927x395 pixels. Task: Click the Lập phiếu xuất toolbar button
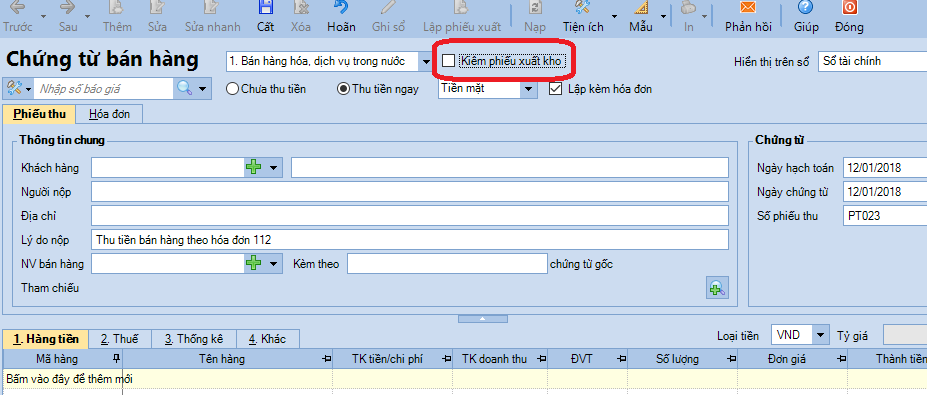point(462,17)
